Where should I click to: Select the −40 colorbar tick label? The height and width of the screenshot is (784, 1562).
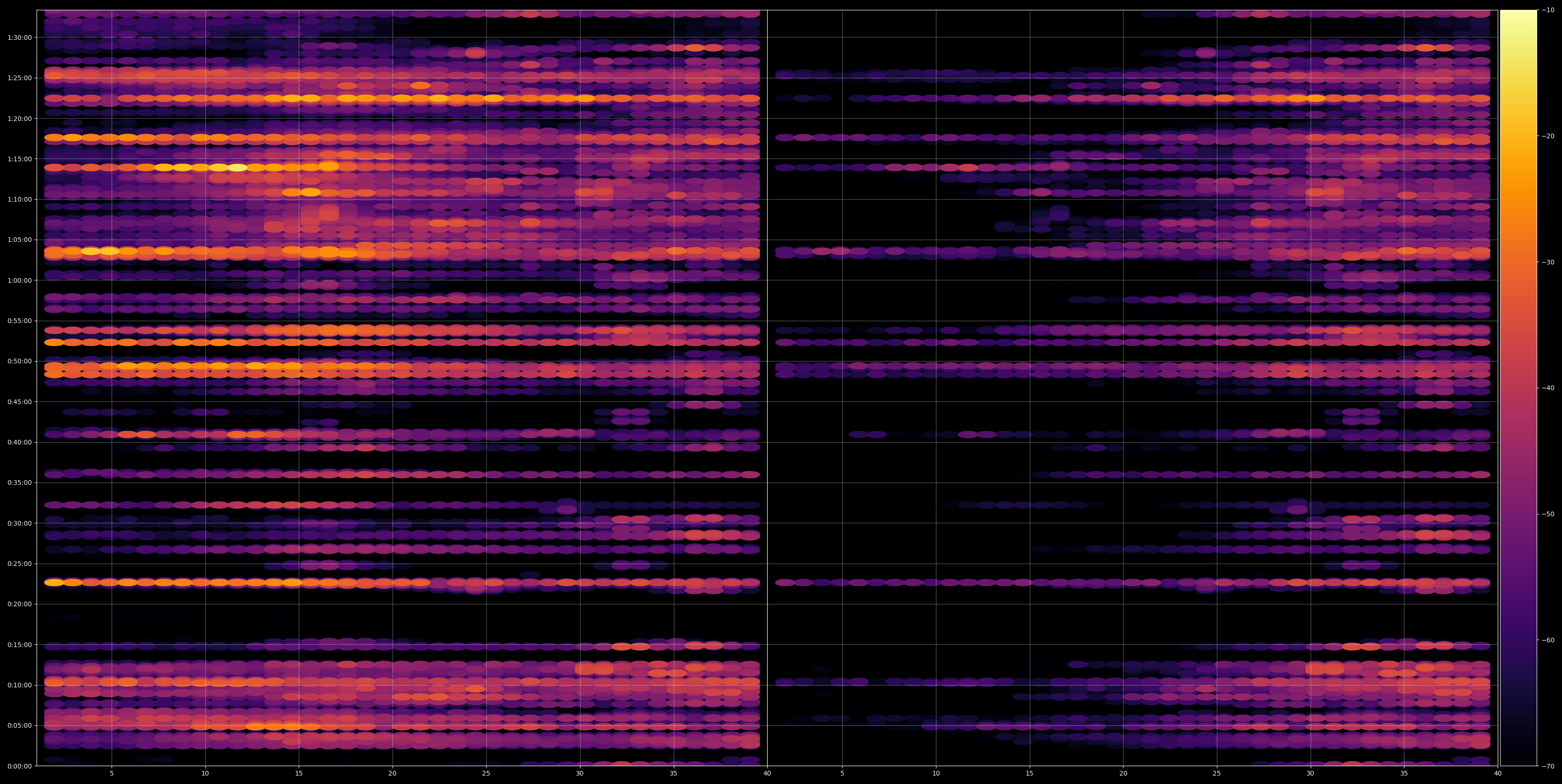[x=1547, y=388]
